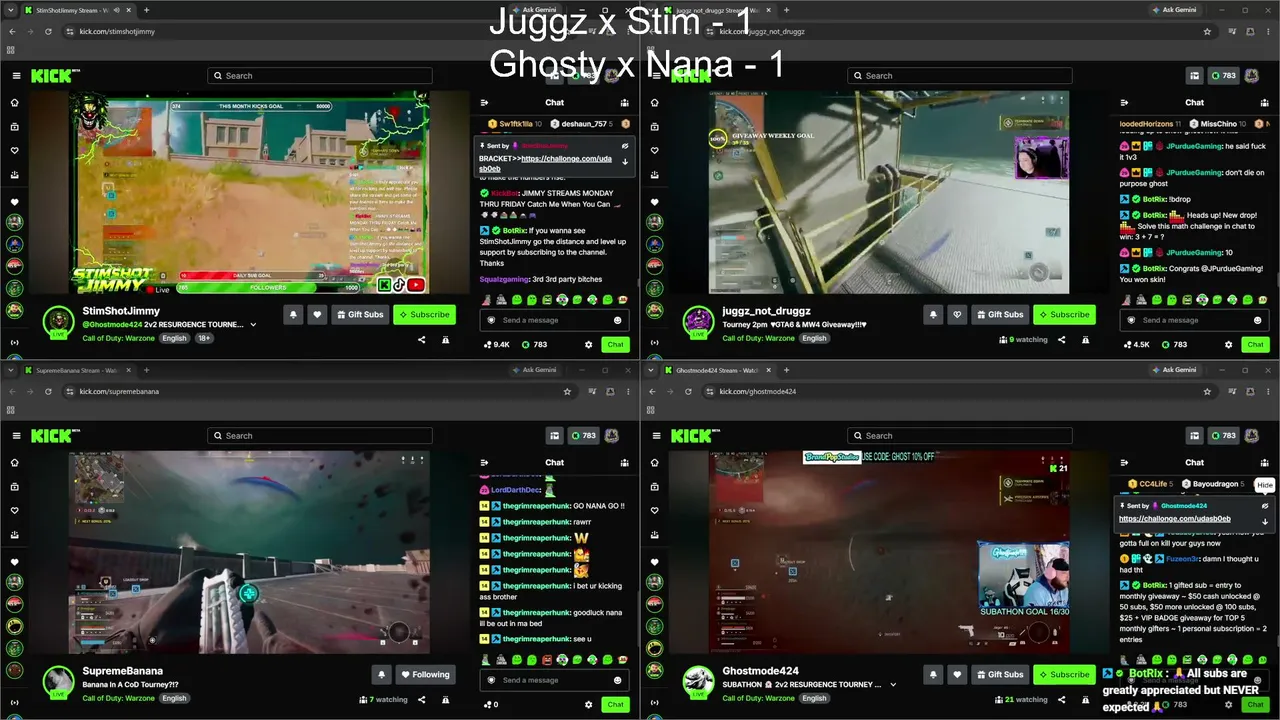
Task: Toggle notifications bell for SupremeBanana
Action: [x=381, y=674]
